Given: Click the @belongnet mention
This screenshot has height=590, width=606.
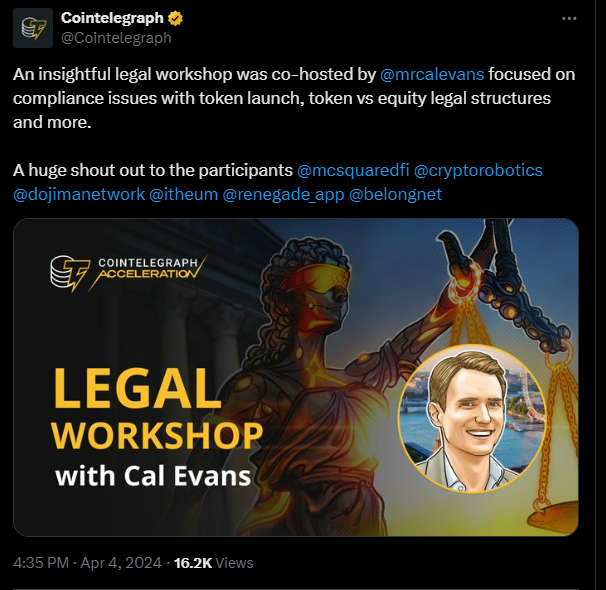Looking at the screenshot, I should click(x=395, y=194).
